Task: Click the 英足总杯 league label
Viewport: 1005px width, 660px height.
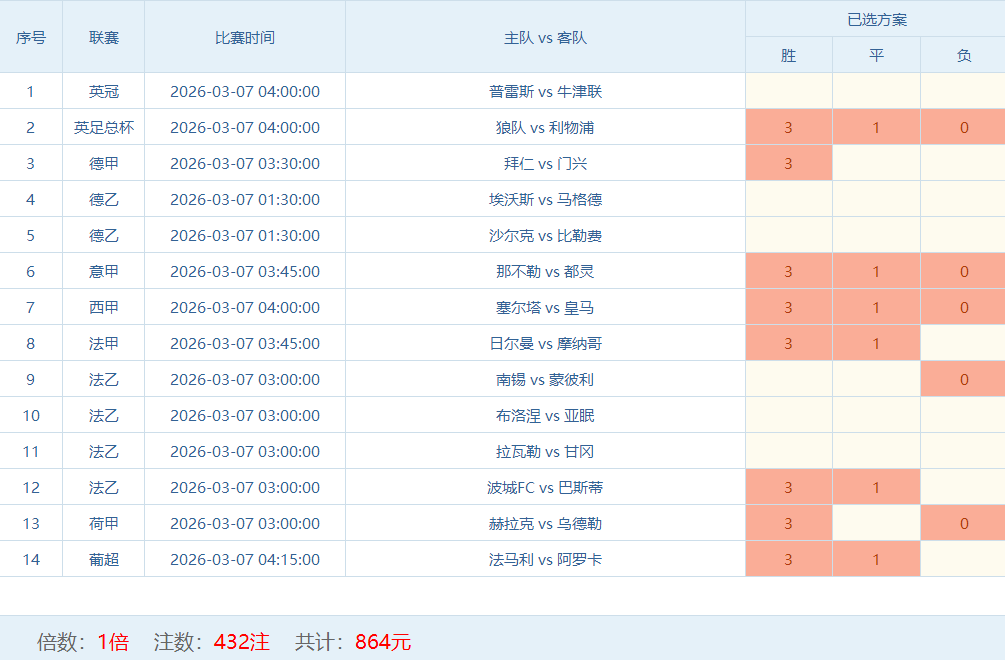Action: (x=103, y=127)
